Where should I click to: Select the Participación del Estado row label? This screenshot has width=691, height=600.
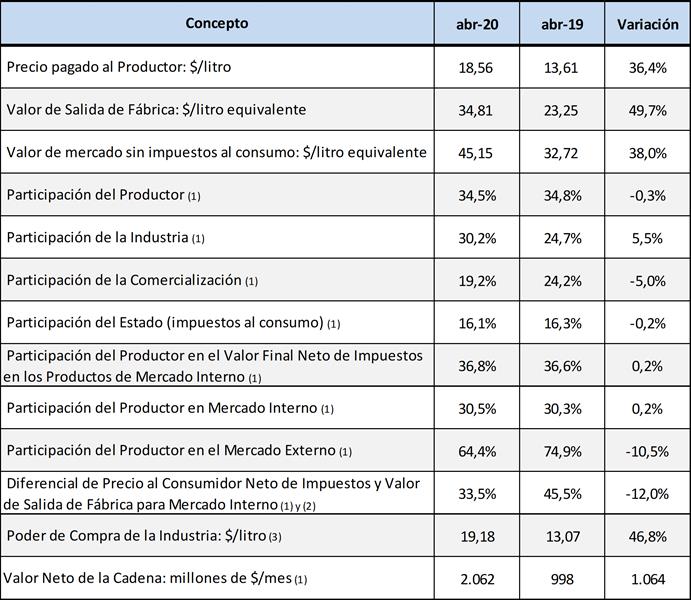[x=174, y=323]
